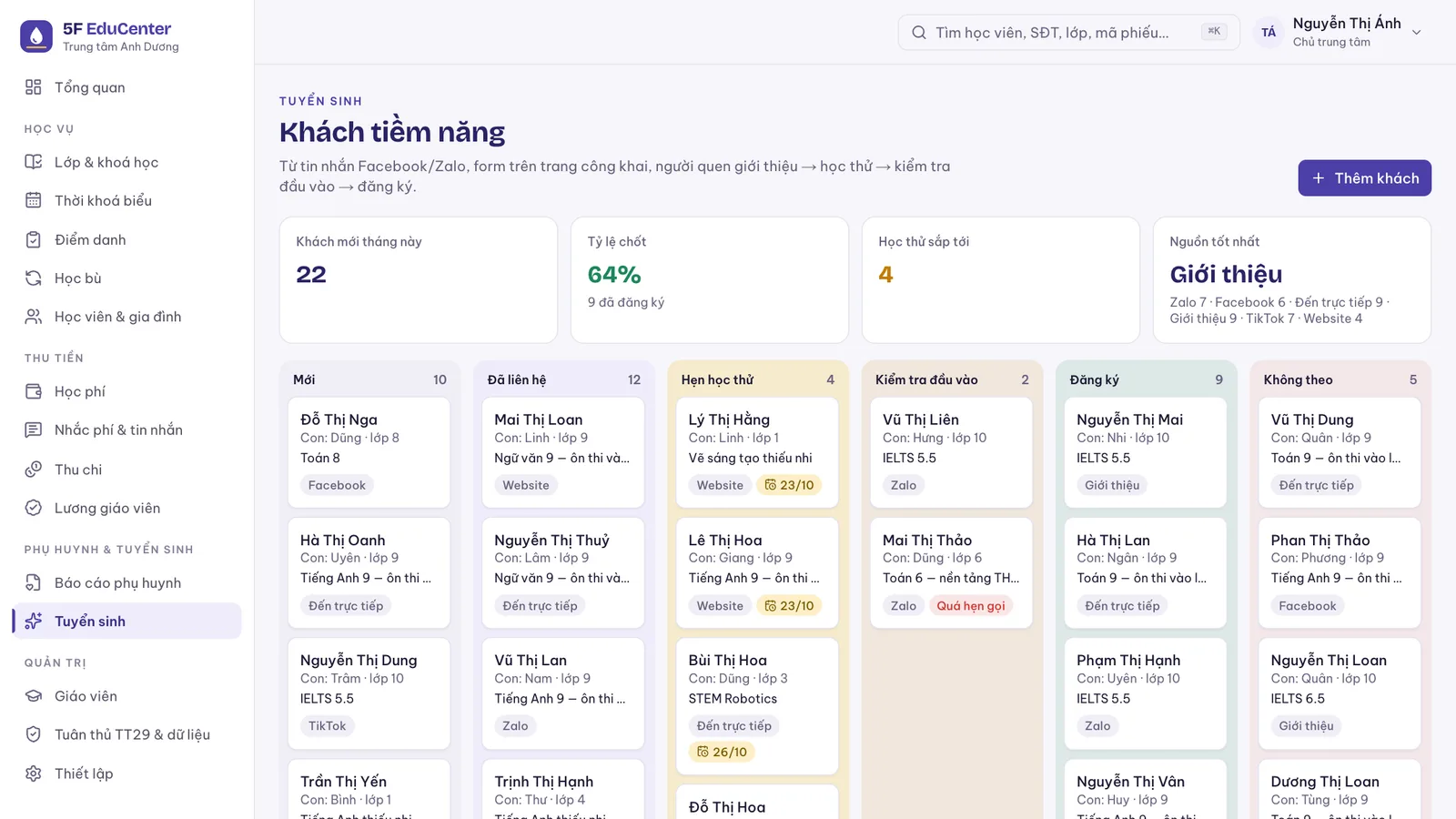1456x819 pixels.
Task: Click the Thu chi coins icon
Action: (34, 470)
